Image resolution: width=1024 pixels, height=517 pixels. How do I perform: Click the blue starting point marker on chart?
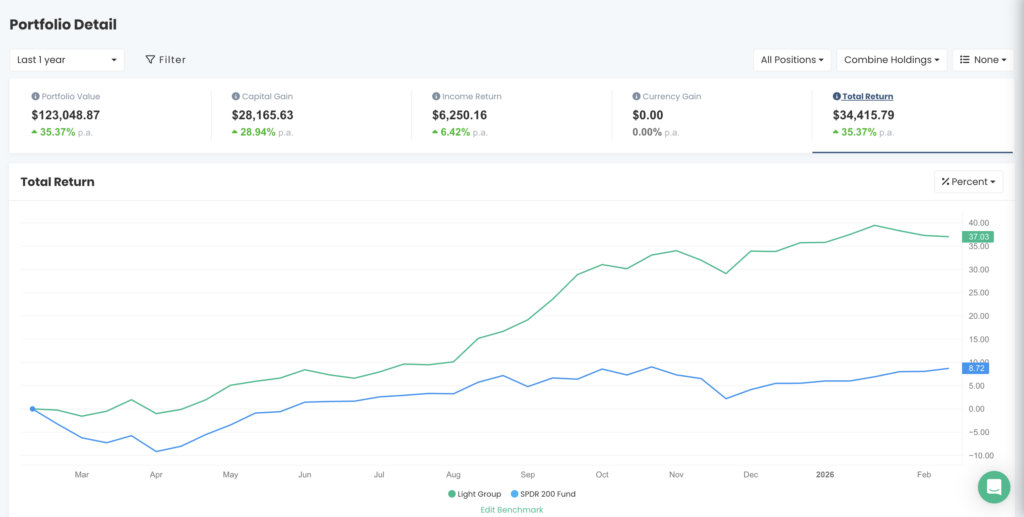(x=32, y=409)
